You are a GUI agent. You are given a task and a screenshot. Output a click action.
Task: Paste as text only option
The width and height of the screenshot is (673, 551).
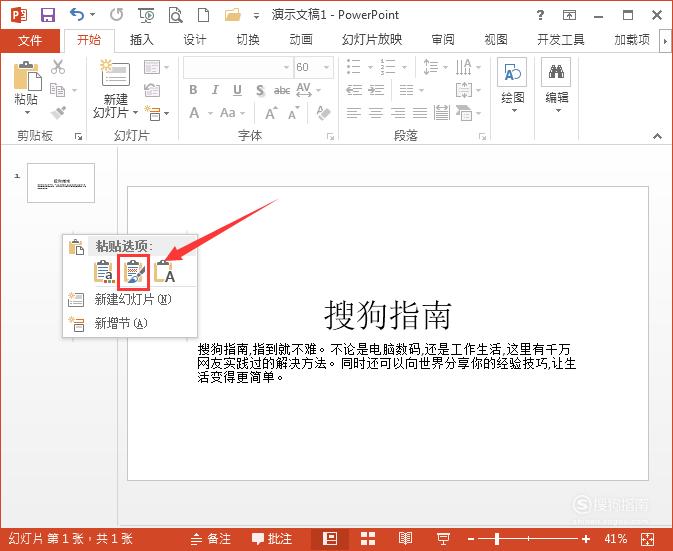pyautogui.click(x=164, y=272)
